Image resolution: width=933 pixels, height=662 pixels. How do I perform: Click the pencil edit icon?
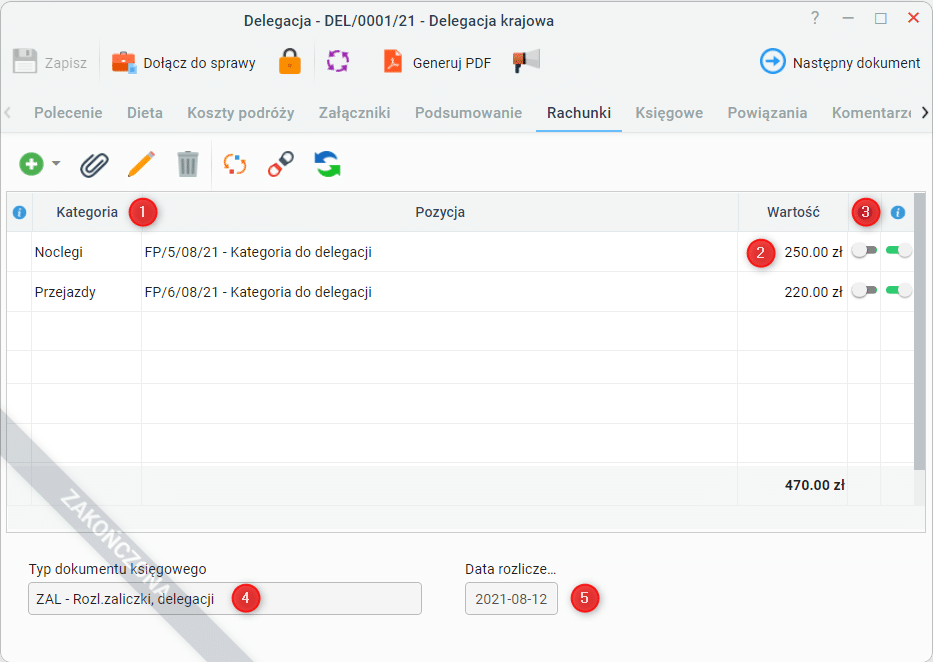pyautogui.click(x=141, y=164)
